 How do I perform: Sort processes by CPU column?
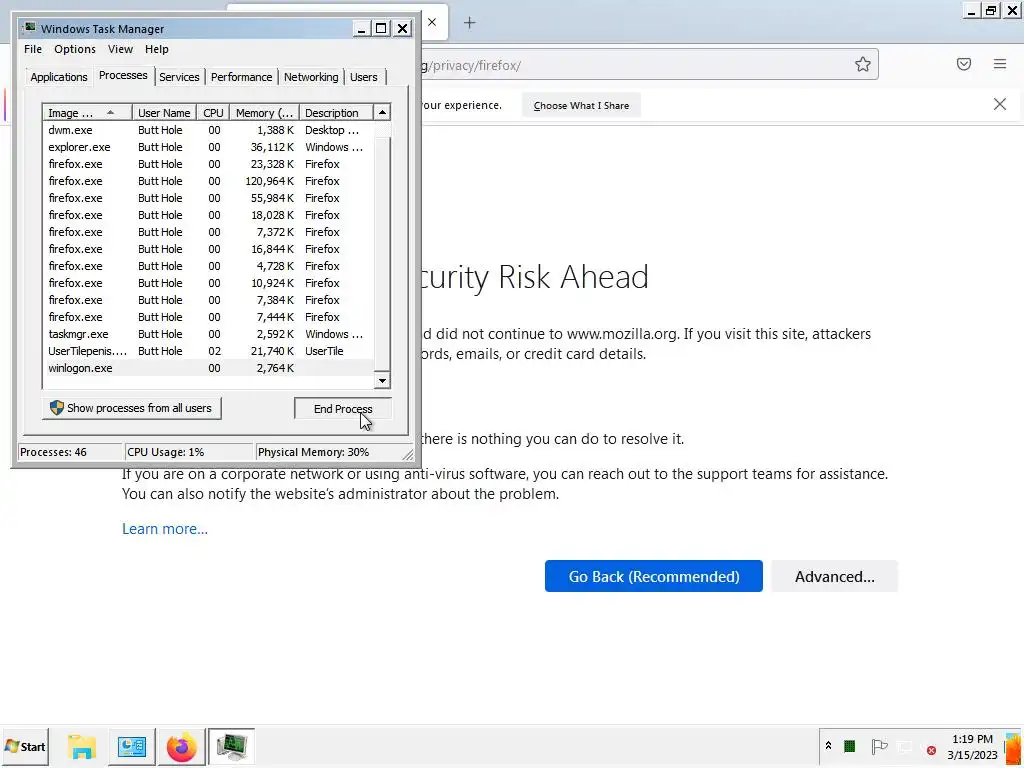(x=213, y=112)
